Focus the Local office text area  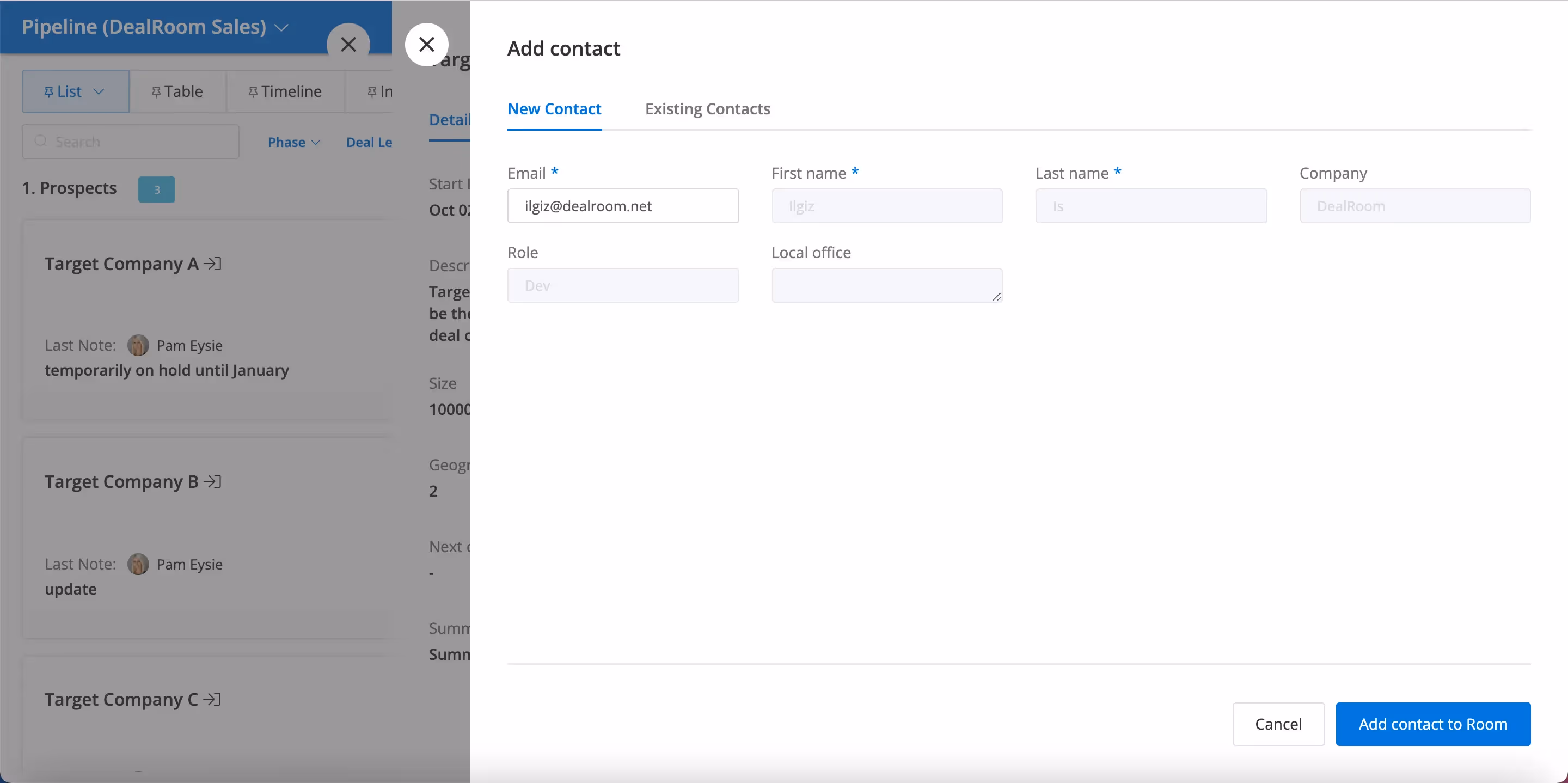886,285
